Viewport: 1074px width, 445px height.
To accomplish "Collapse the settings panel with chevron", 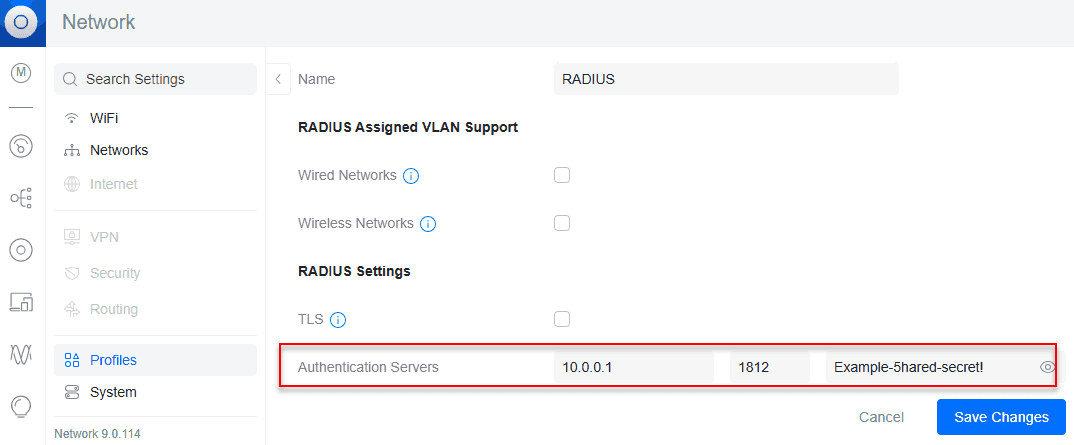I will pos(279,79).
